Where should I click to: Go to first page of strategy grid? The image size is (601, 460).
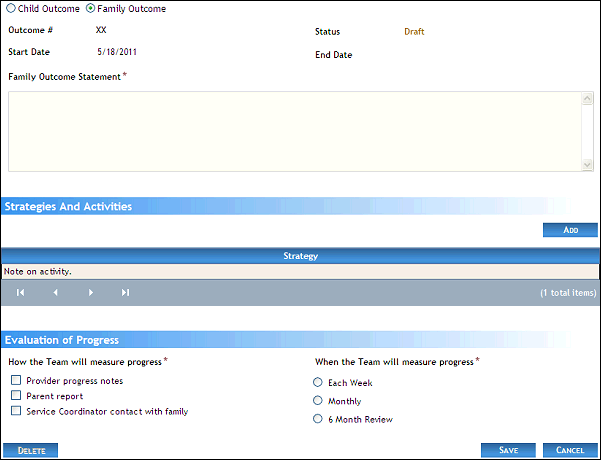click(20, 293)
